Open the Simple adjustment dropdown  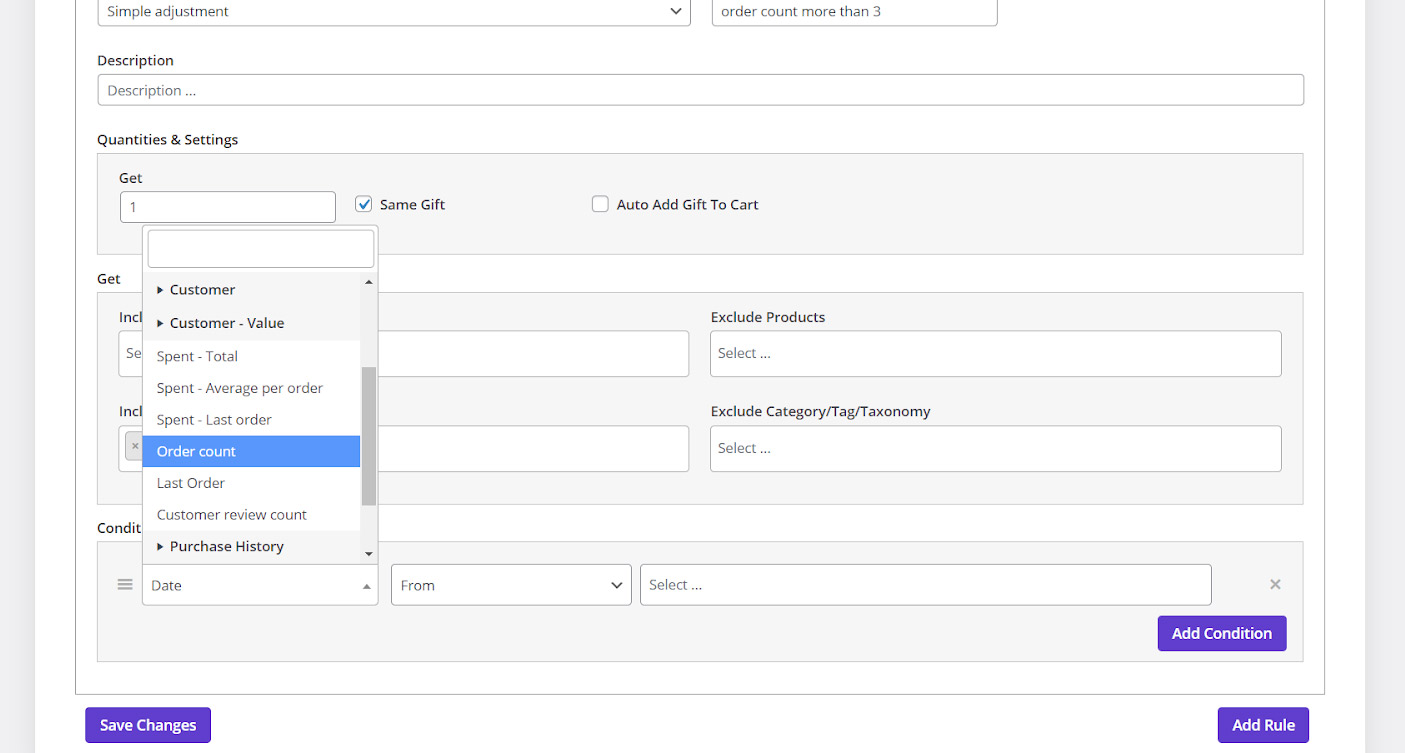[x=393, y=12]
